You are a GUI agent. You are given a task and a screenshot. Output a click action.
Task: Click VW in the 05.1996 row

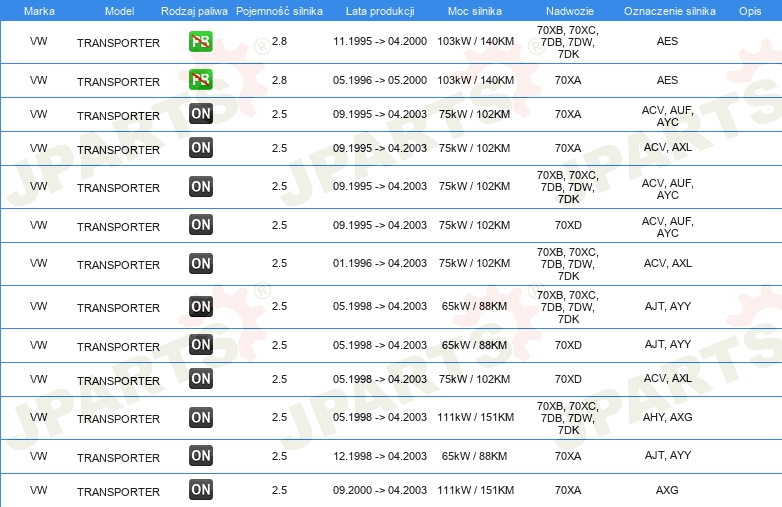click(38, 80)
